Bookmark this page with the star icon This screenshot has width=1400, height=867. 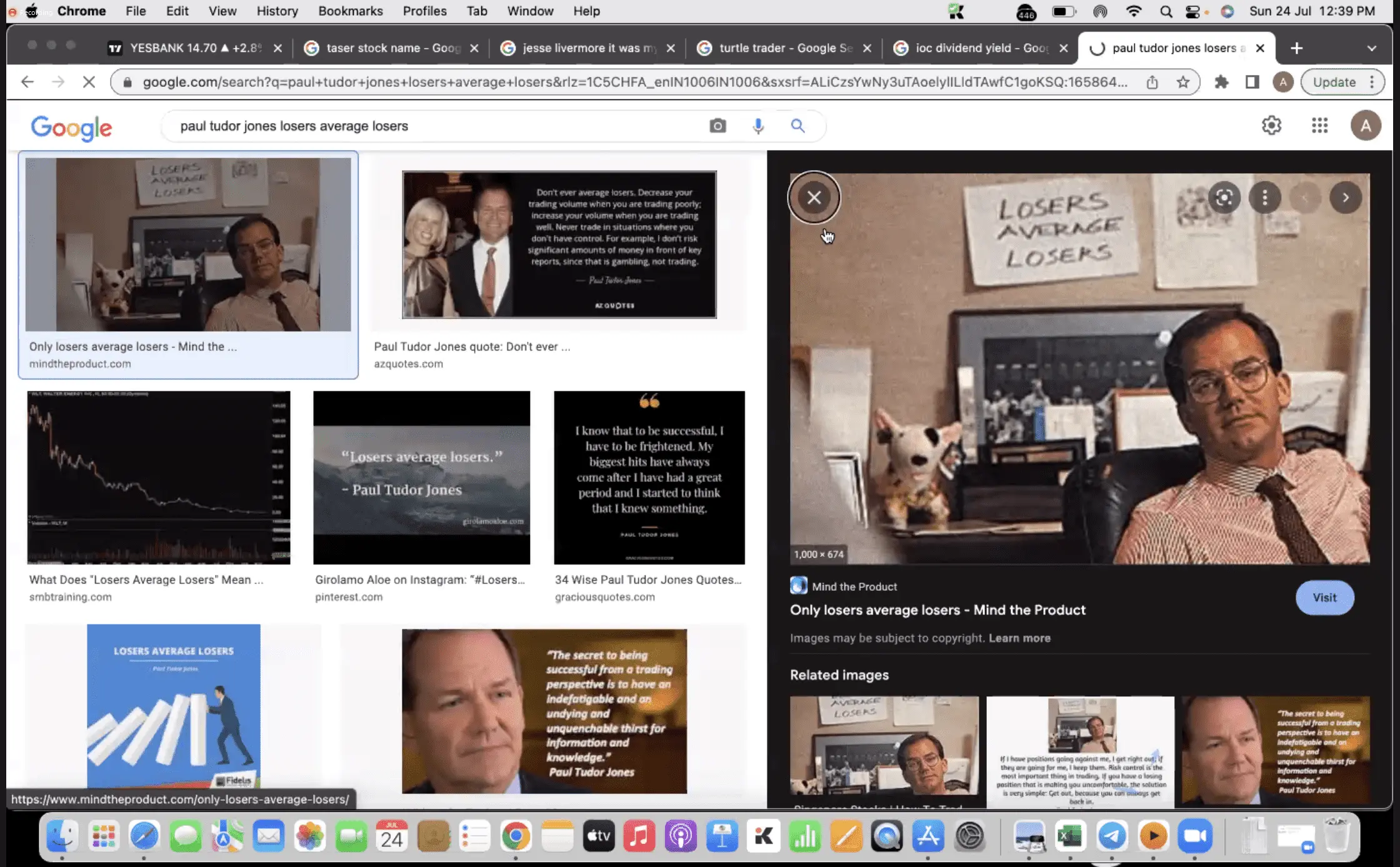(1182, 82)
